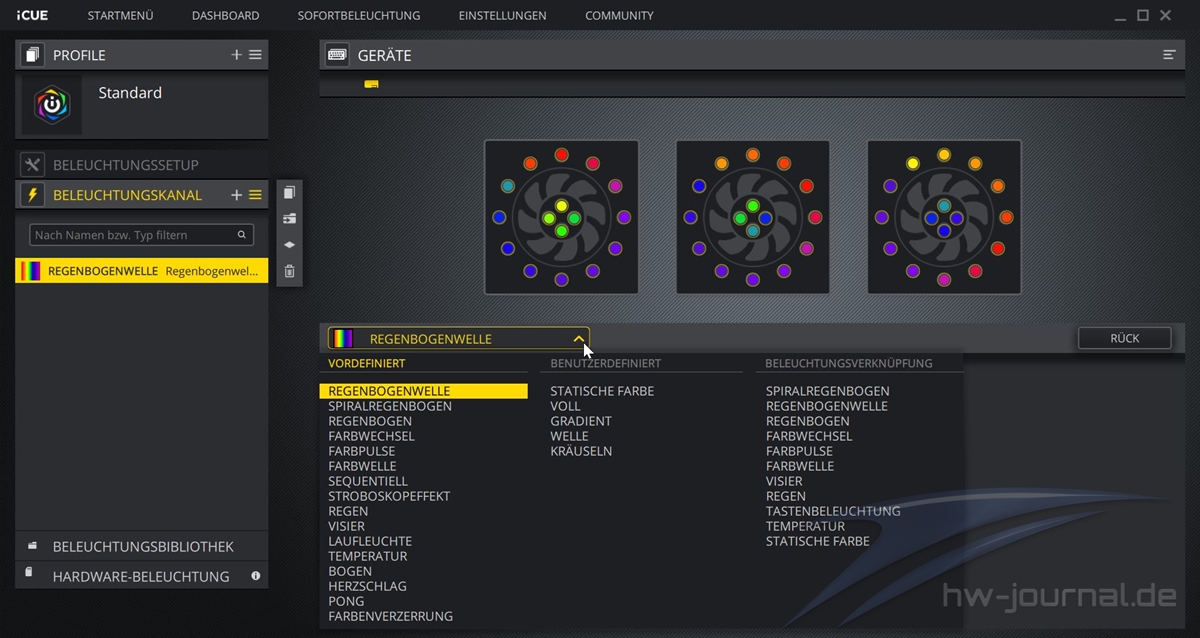
Task: Select custom effect Gradient
Action: (581, 421)
